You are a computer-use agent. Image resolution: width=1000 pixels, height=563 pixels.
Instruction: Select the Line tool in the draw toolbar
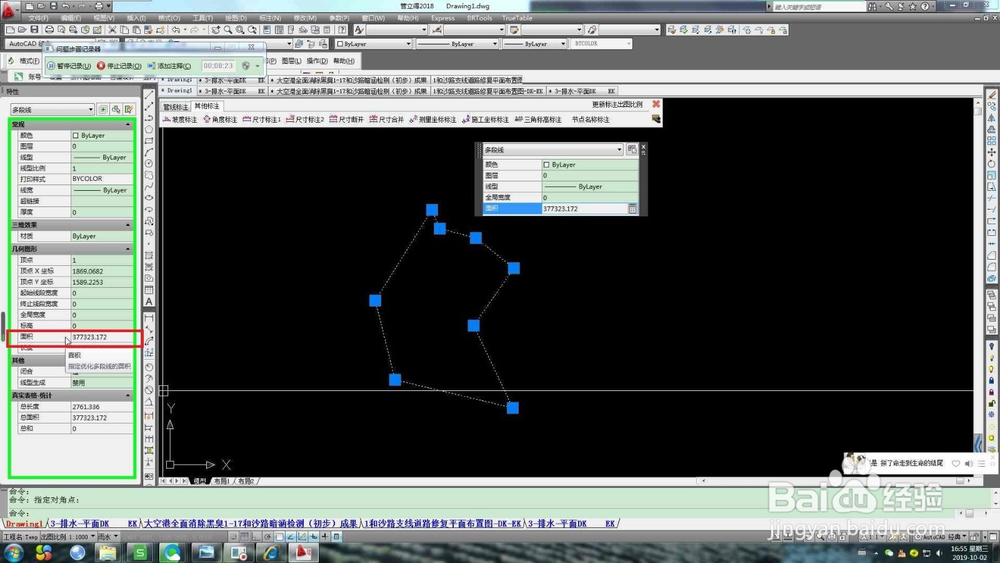click(x=149, y=95)
